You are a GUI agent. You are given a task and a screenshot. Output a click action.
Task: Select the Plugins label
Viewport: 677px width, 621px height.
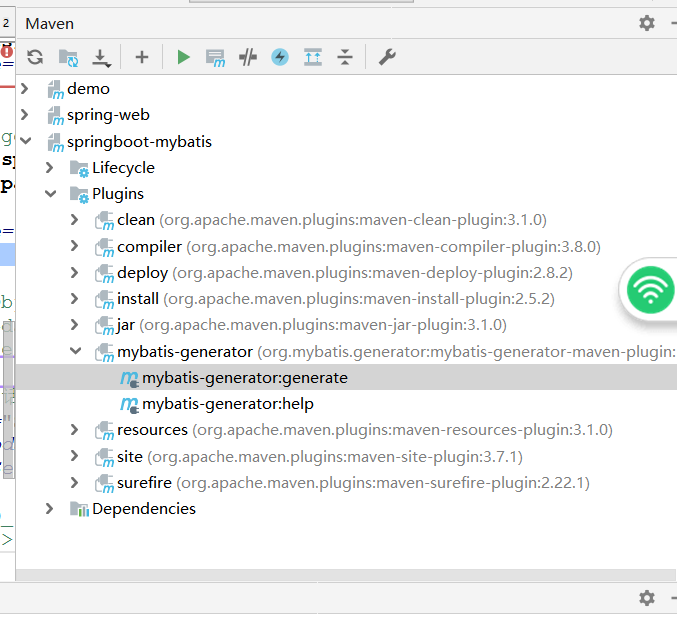tap(118, 194)
